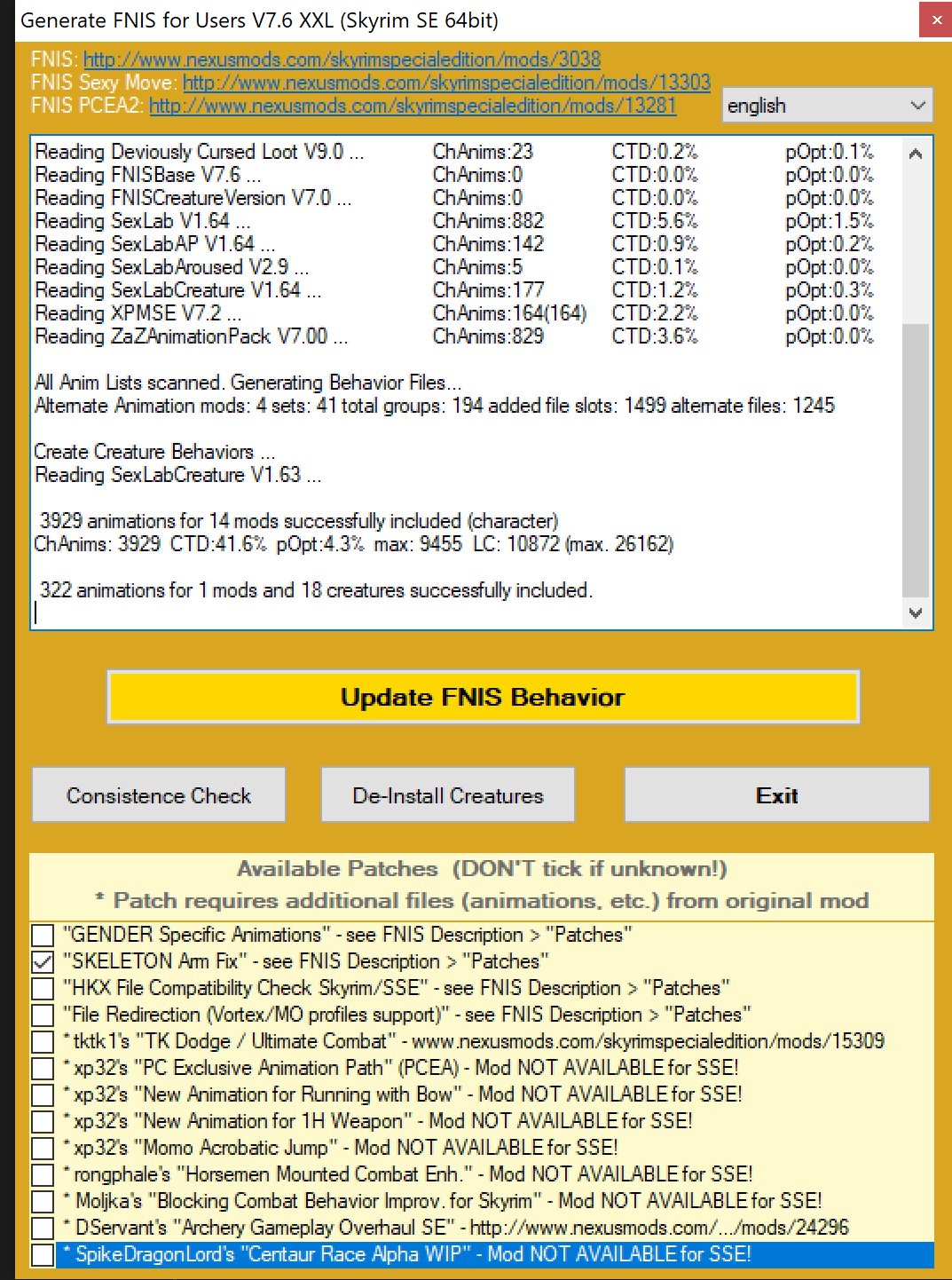
Task: Open the language selection dropdown
Action: [917, 105]
